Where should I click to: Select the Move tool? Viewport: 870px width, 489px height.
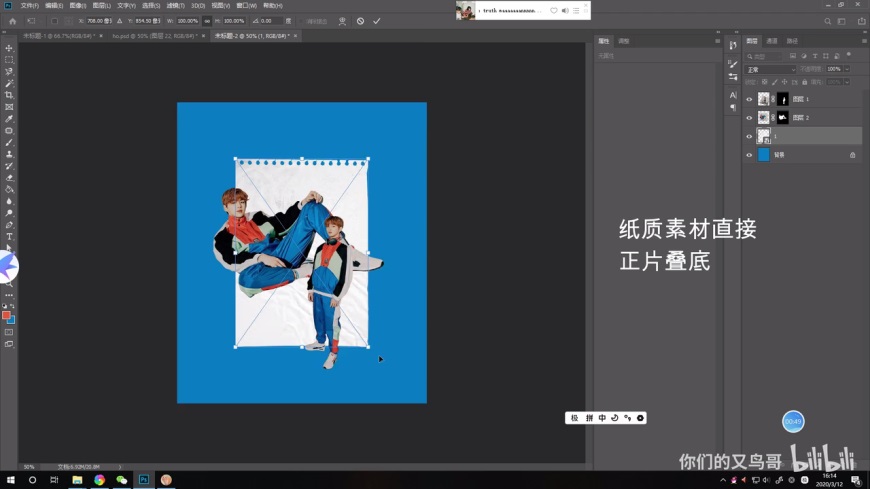[9, 48]
